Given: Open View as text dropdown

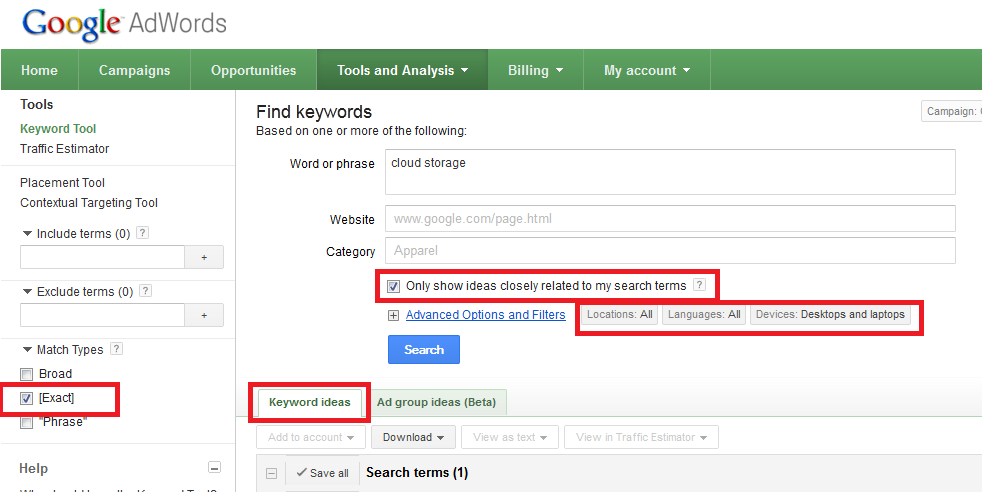Looking at the screenshot, I should 510,437.
